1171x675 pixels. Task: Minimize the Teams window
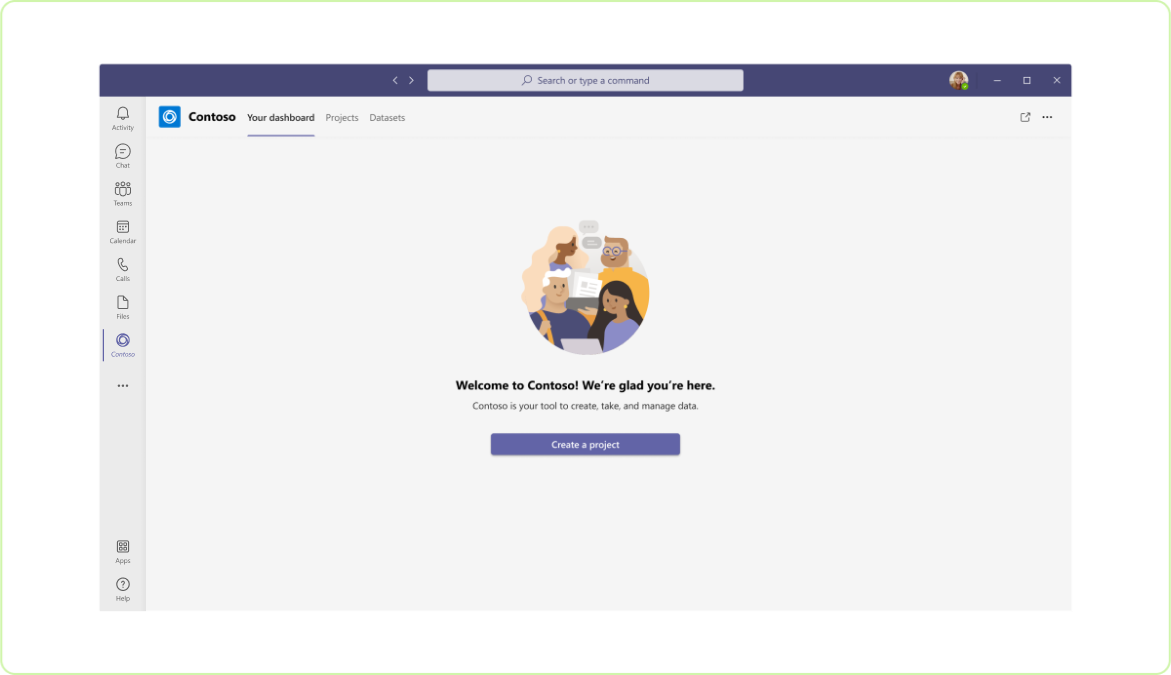tap(997, 81)
